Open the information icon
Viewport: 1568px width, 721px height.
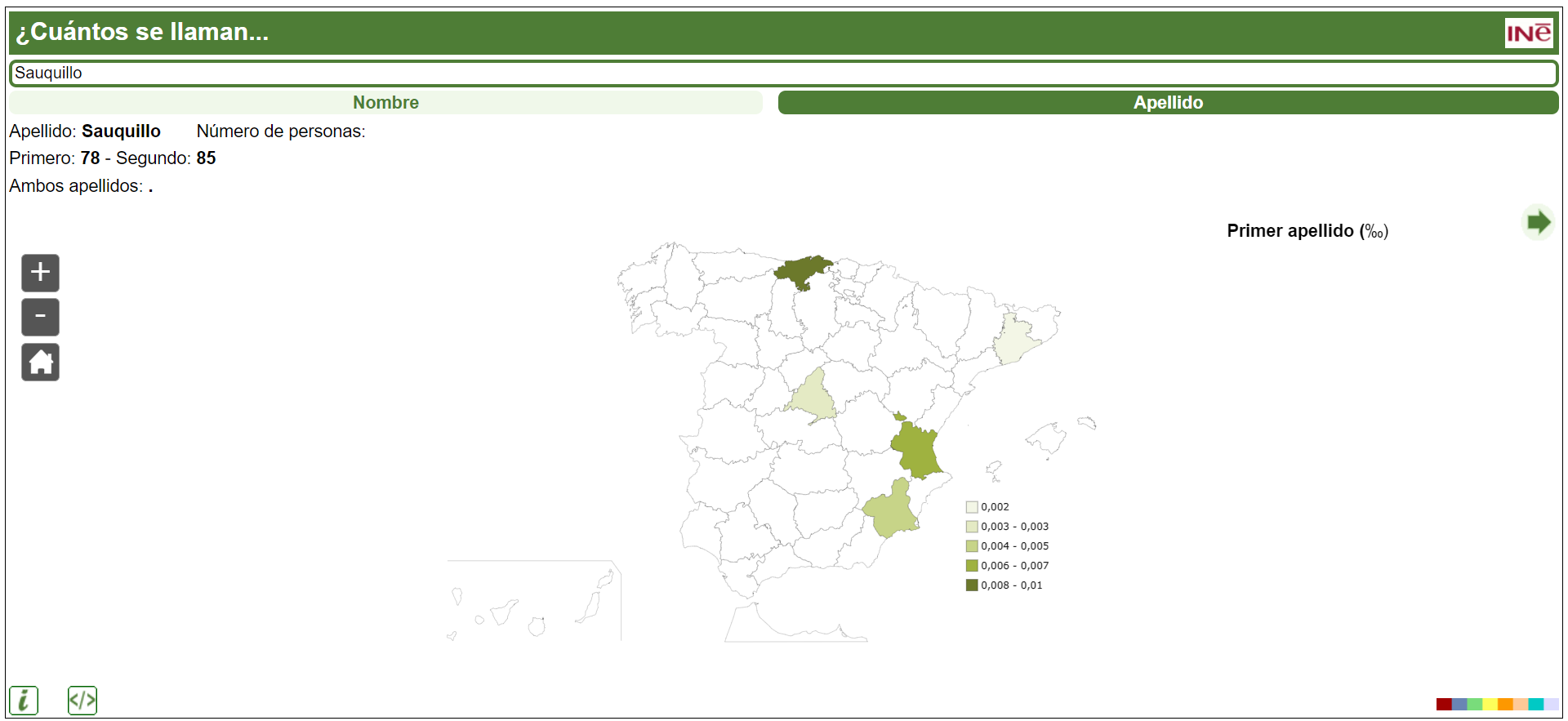pos(24,701)
